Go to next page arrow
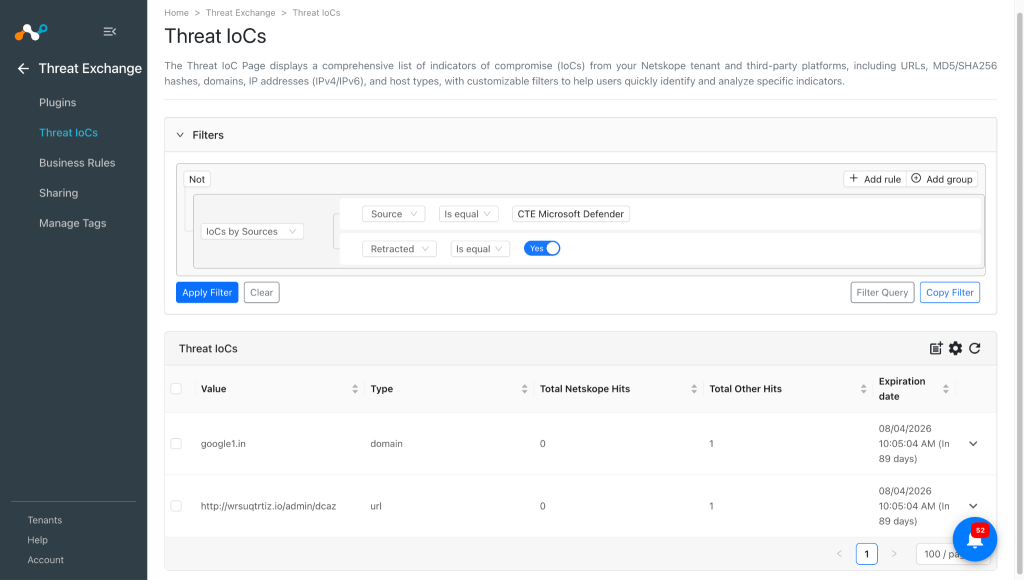Screen dimensions: 1024x580 pyautogui.click(x=894, y=554)
